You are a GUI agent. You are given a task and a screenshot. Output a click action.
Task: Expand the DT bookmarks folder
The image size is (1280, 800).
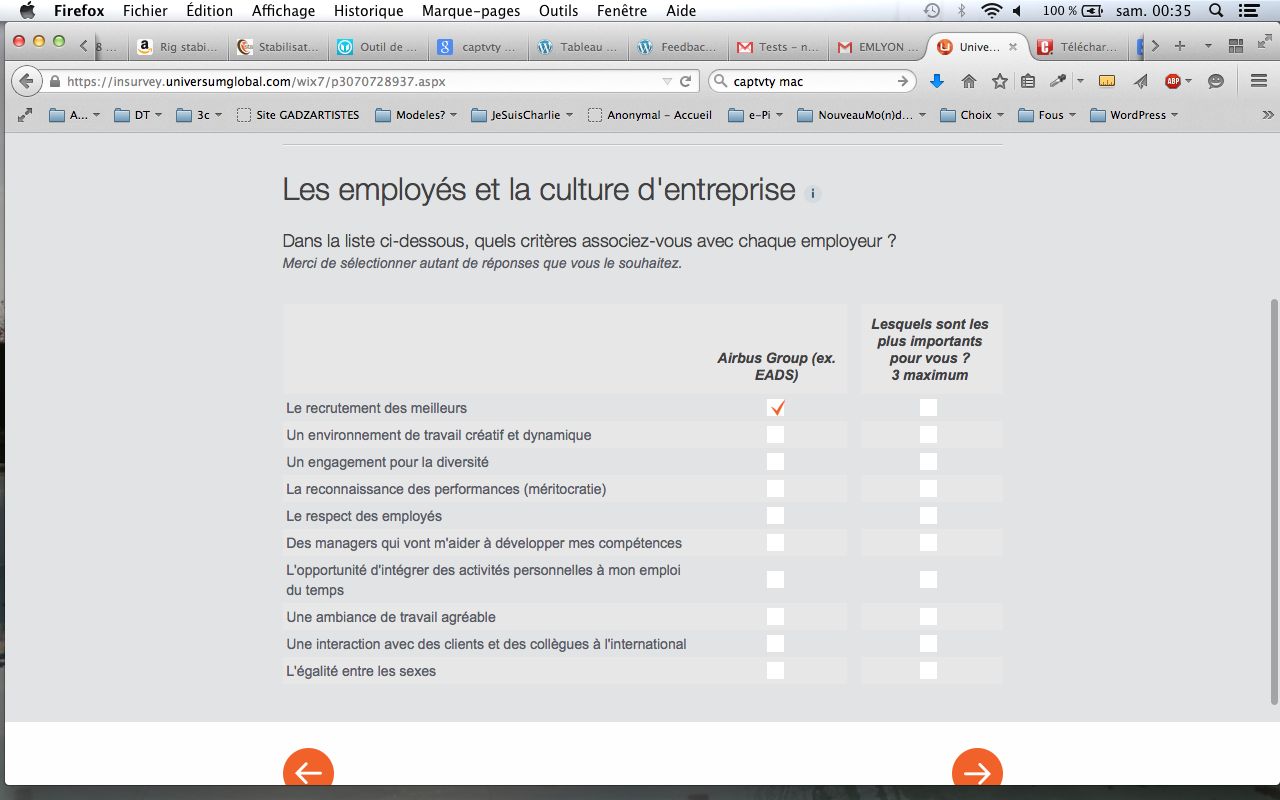pyautogui.click(x=138, y=115)
